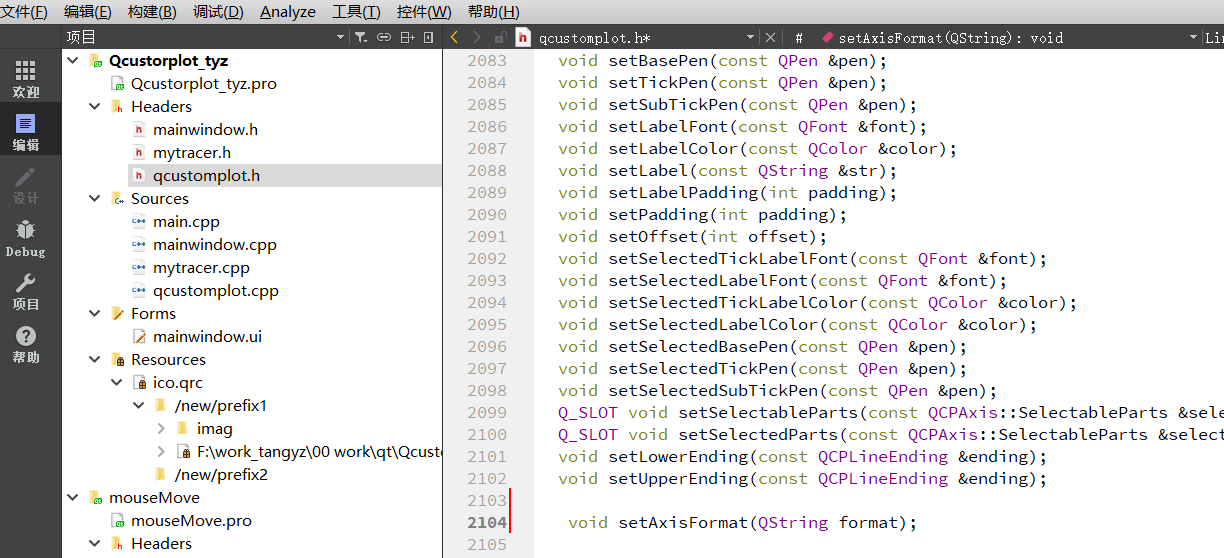Open main.cpp in the project tree
The image size is (1224, 558).
click(x=186, y=222)
